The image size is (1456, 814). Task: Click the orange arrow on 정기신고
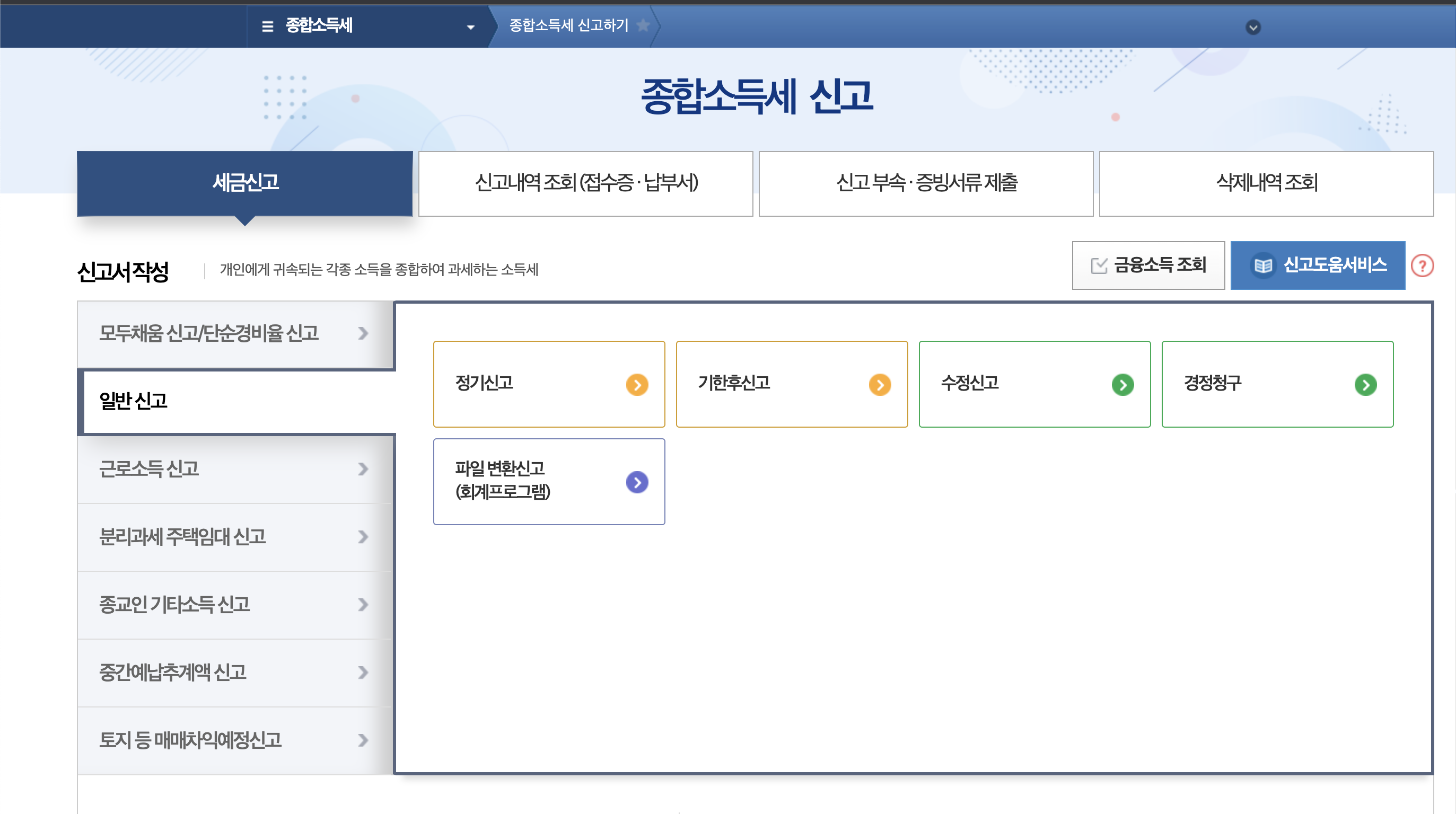coord(637,385)
